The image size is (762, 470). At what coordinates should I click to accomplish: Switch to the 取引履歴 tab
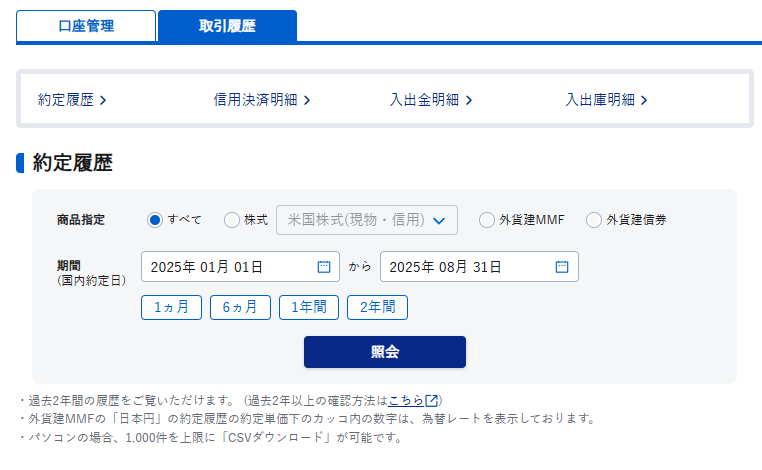227,26
